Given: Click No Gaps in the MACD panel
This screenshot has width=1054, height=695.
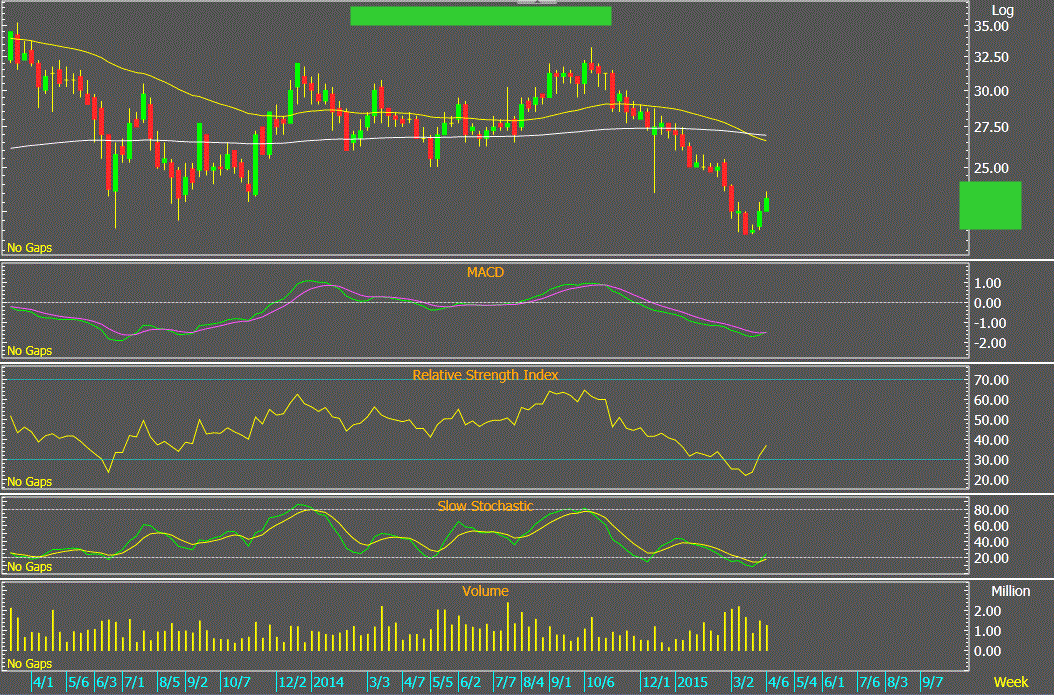Looking at the screenshot, I should tap(30, 351).
